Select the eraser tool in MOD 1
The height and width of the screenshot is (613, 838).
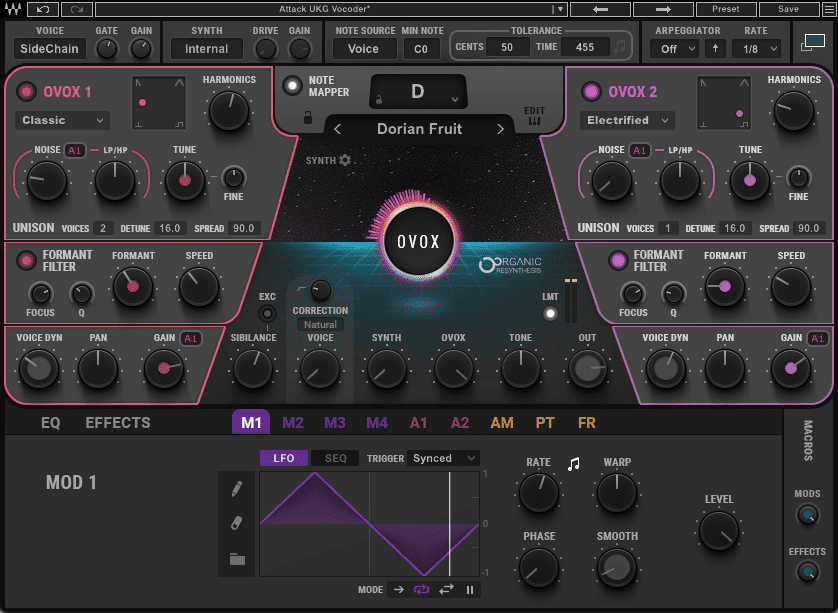(x=237, y=523)
